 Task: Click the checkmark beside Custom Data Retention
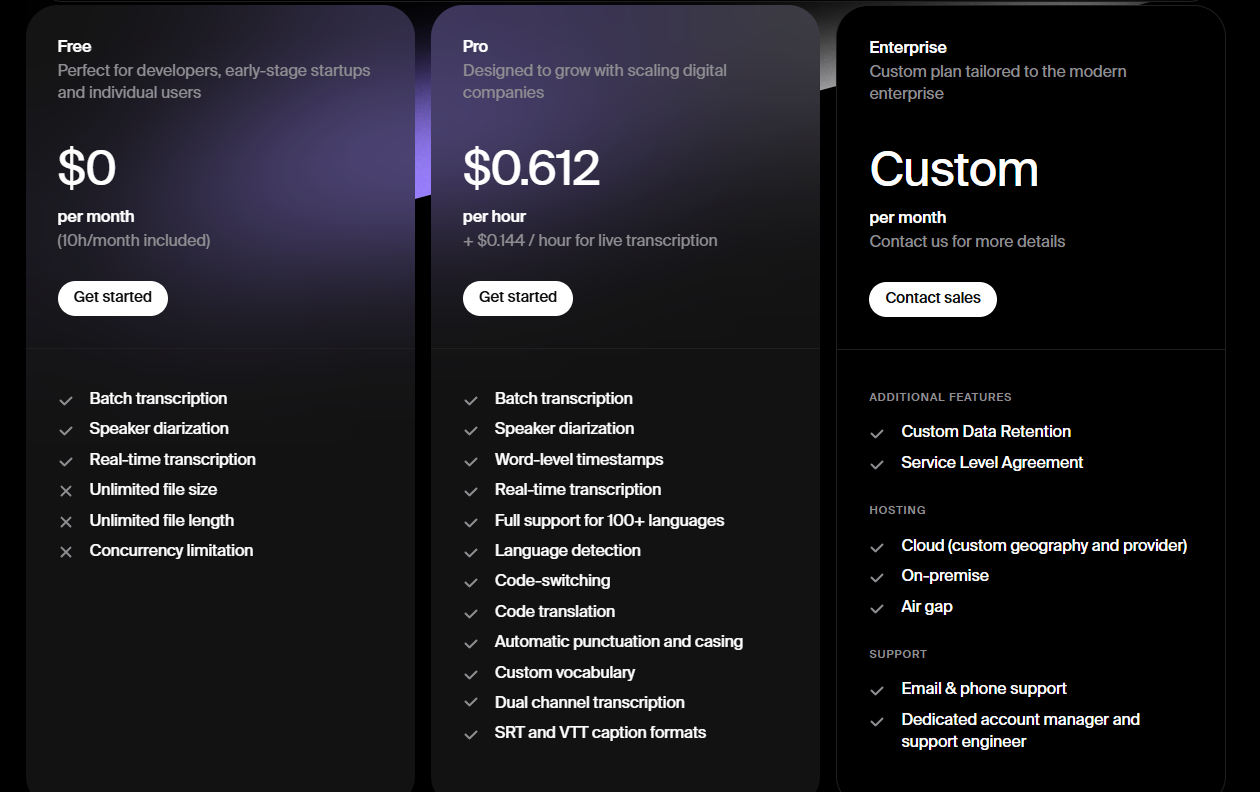877,433
